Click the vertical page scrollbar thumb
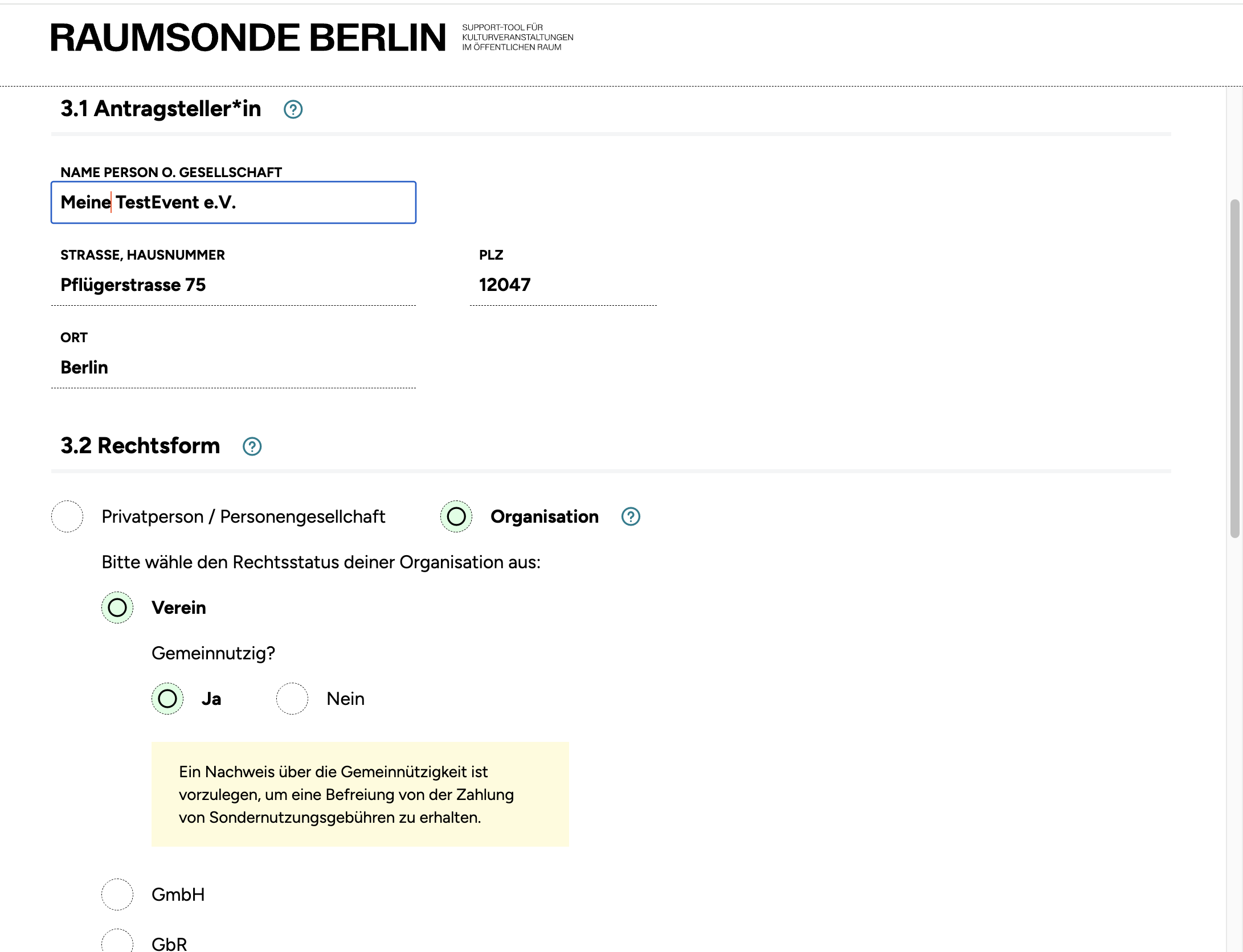 [x=1234, y=368]
